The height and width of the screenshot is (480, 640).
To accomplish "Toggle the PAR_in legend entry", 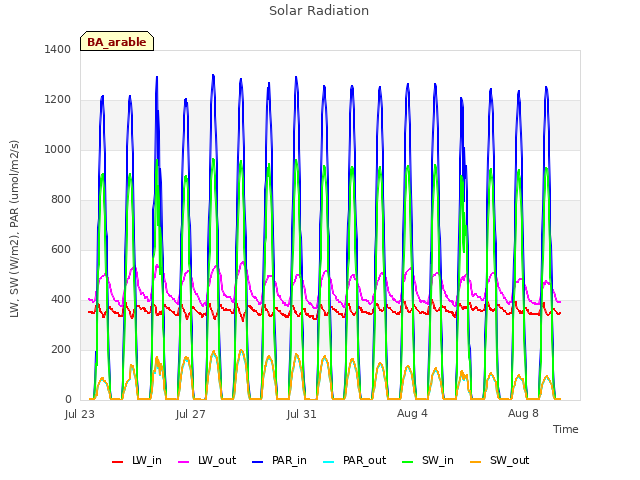I will pyautogui.click(x=280, y=461).
